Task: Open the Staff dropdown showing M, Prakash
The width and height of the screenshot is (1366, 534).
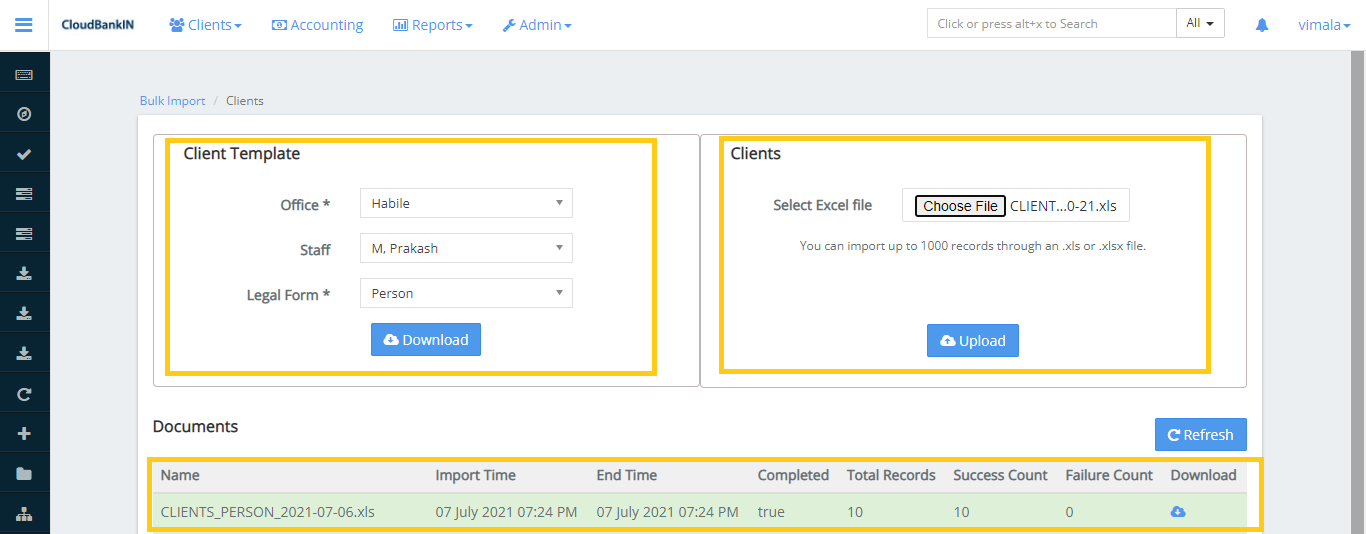Action: pyautogui.click(x=466, y=248)
